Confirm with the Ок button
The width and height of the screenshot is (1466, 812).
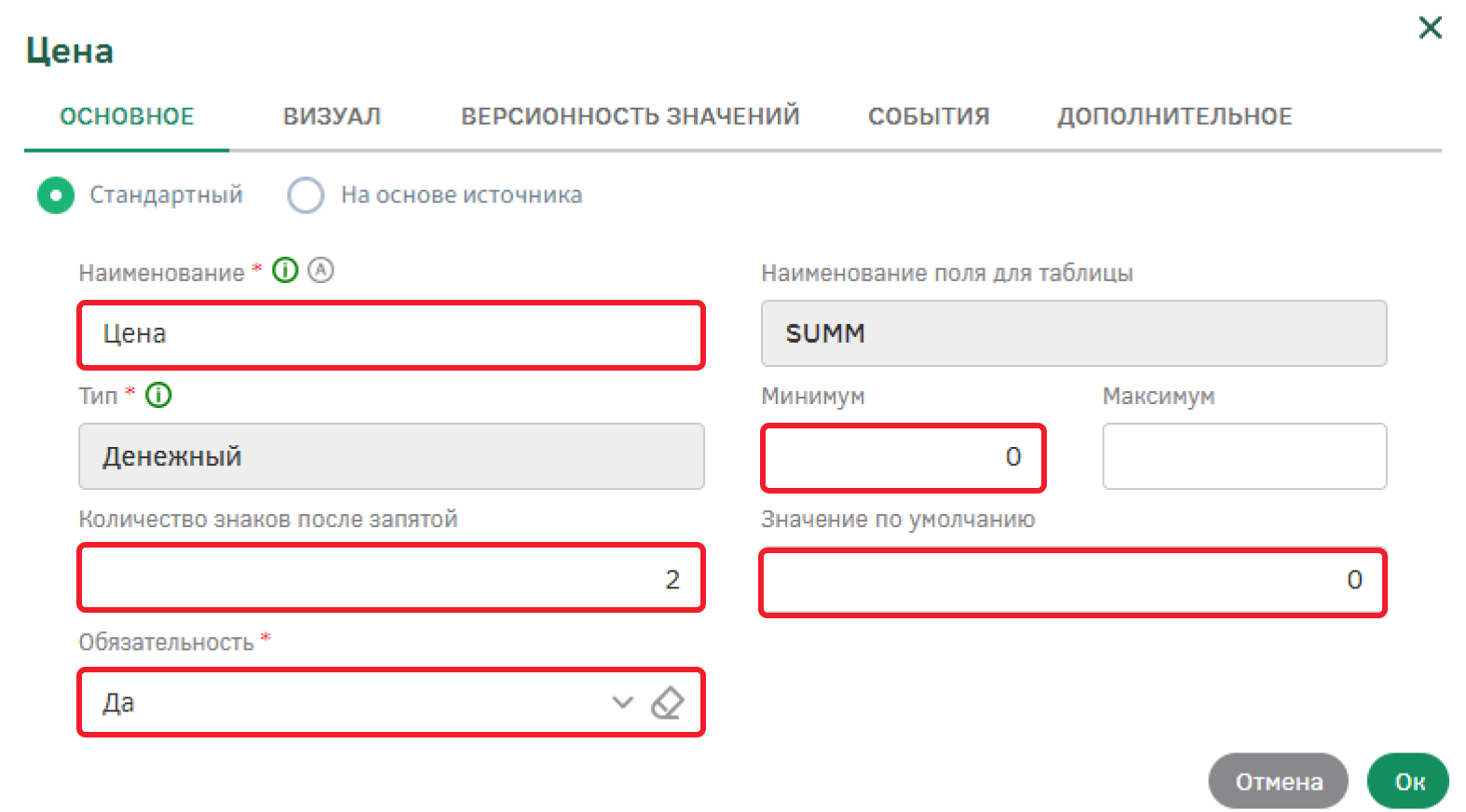[x=1408, y=781]
